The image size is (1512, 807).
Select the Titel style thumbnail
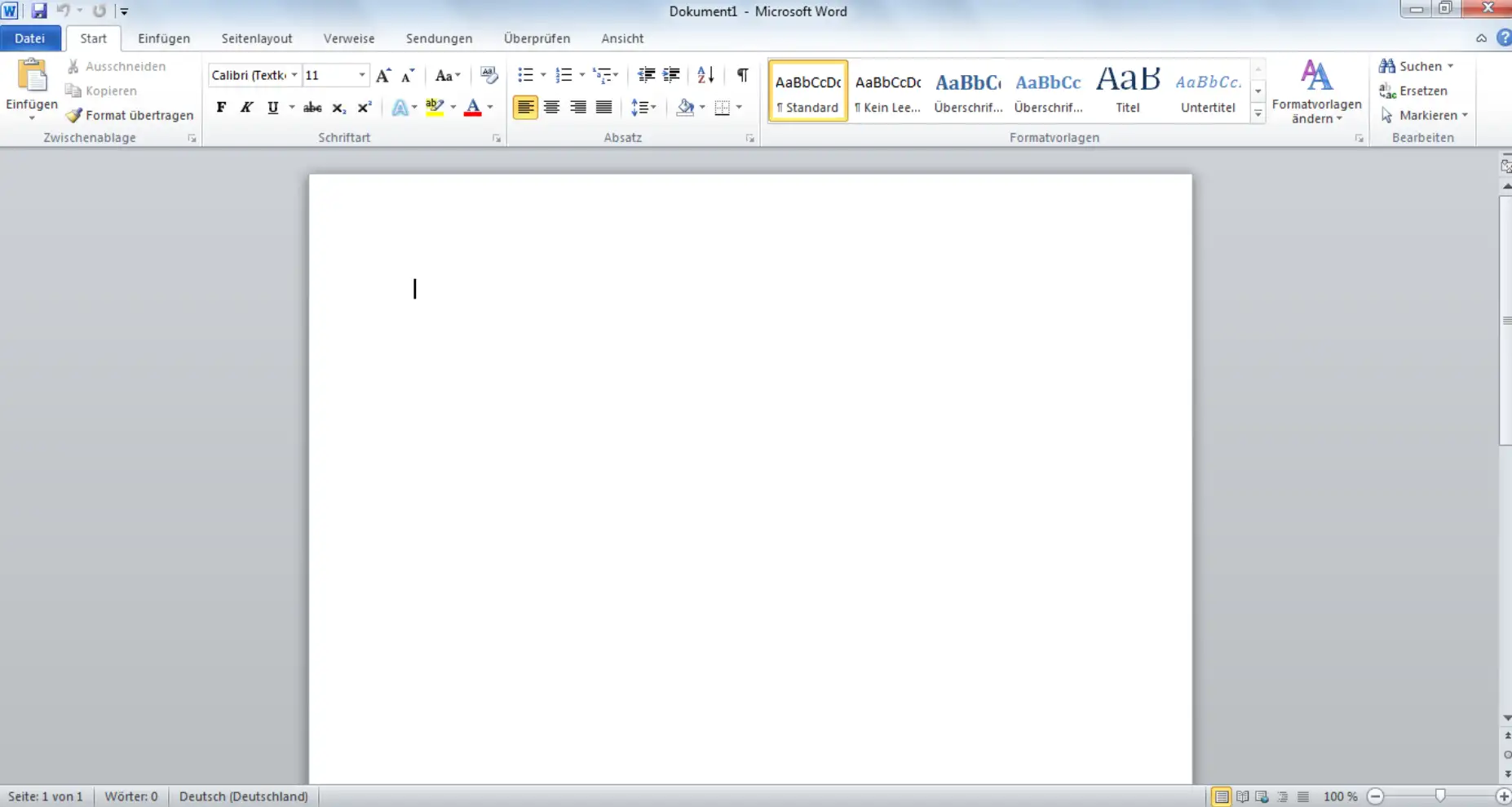pyautogui.click(x=1128, y=90)
